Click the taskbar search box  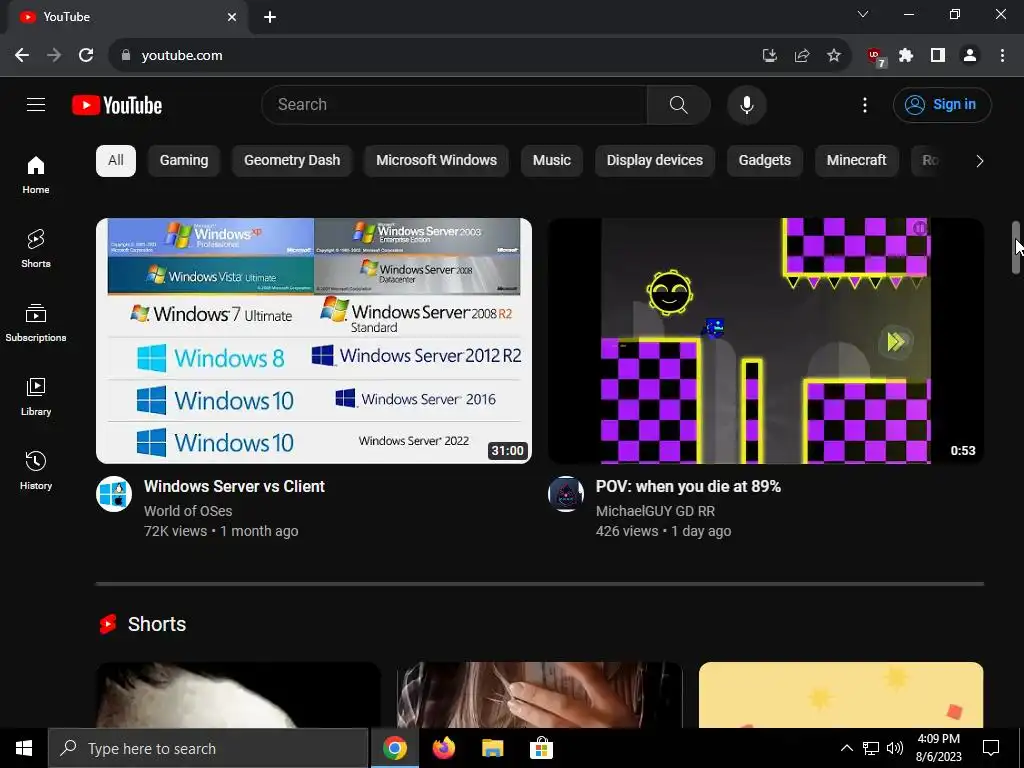(208, 748)
